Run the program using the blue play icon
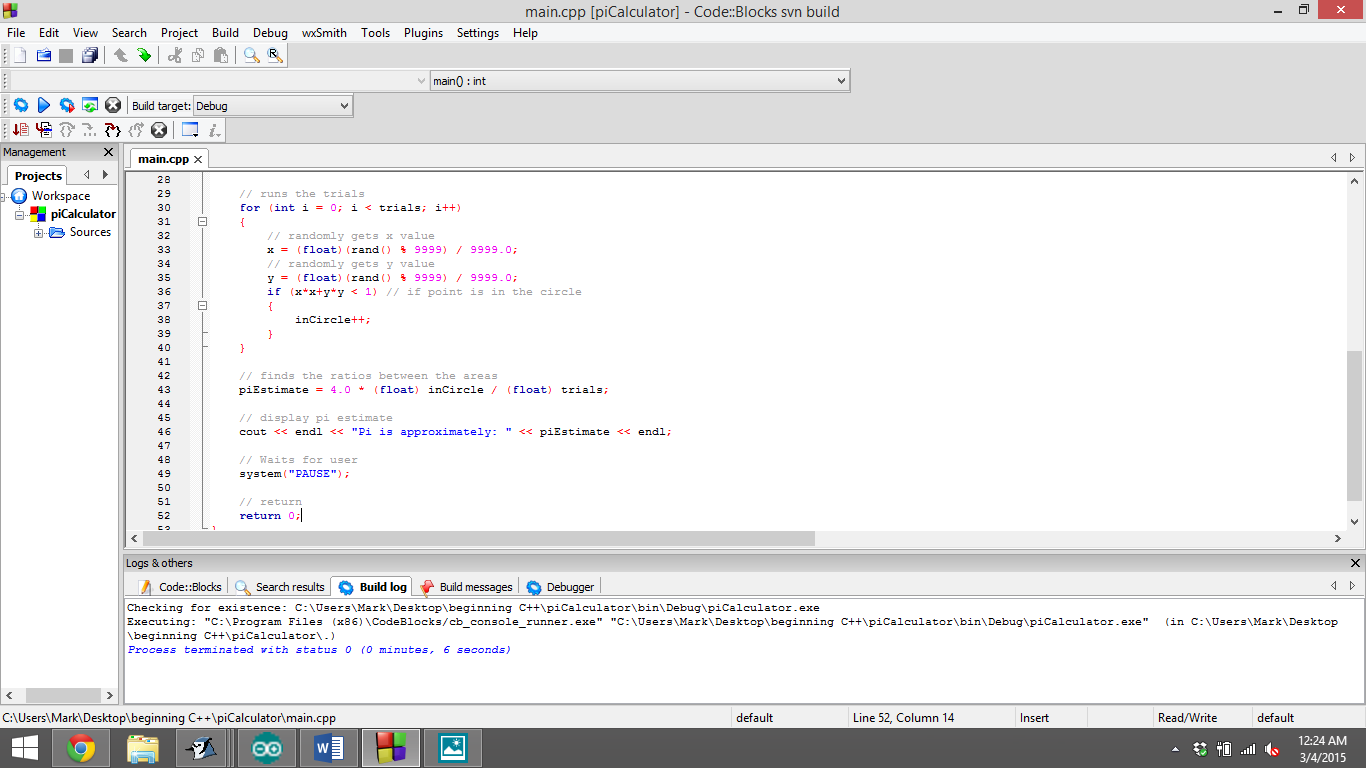Viewport: 1366px width, 768px height. [x=43, y=104]
